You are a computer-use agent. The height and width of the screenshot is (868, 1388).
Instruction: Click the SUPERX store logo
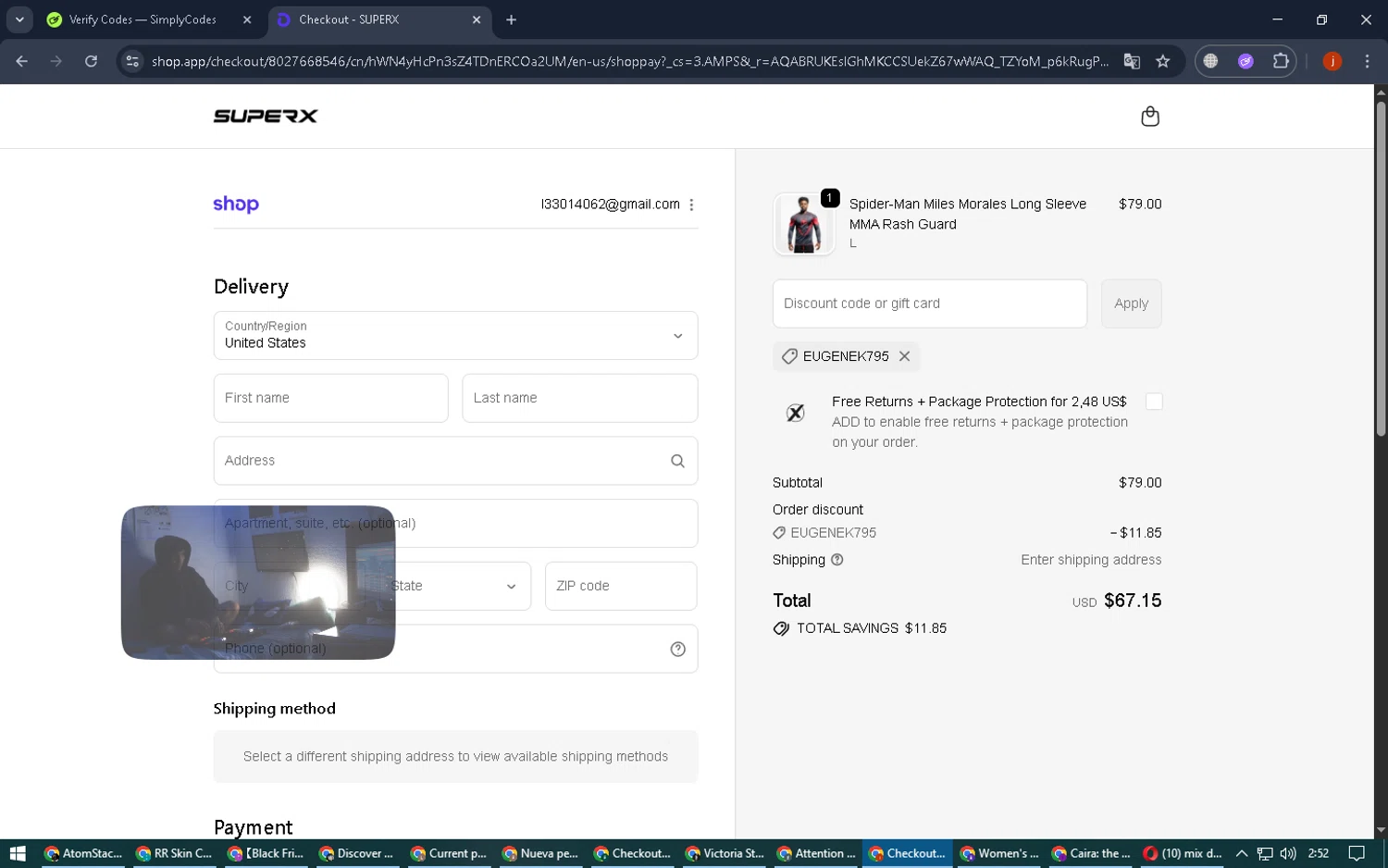[266, 116]
